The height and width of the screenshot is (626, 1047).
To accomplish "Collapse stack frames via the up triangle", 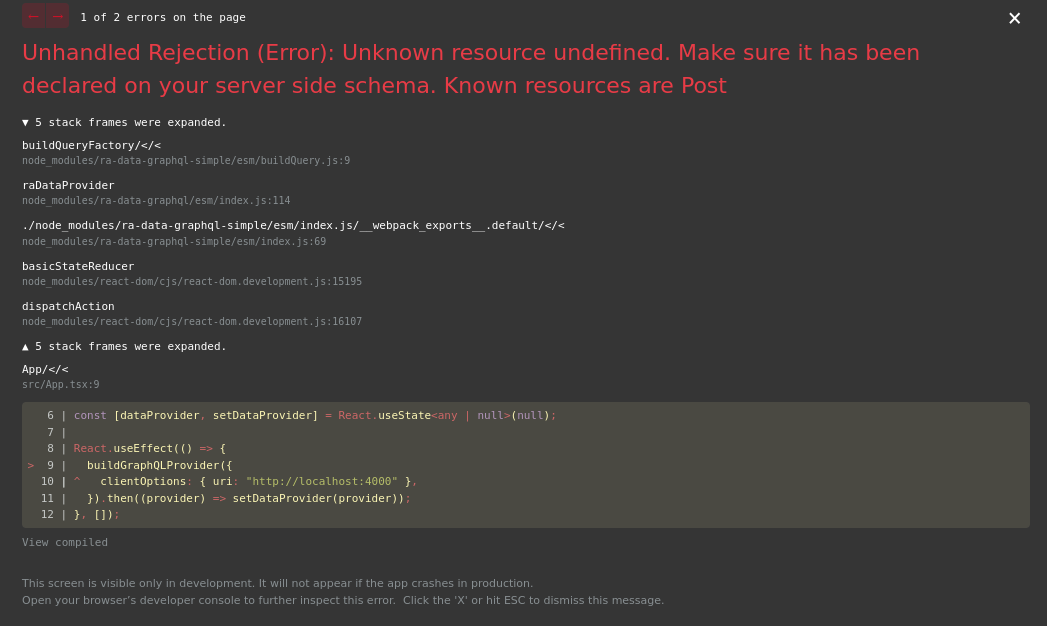I will 25,346.
